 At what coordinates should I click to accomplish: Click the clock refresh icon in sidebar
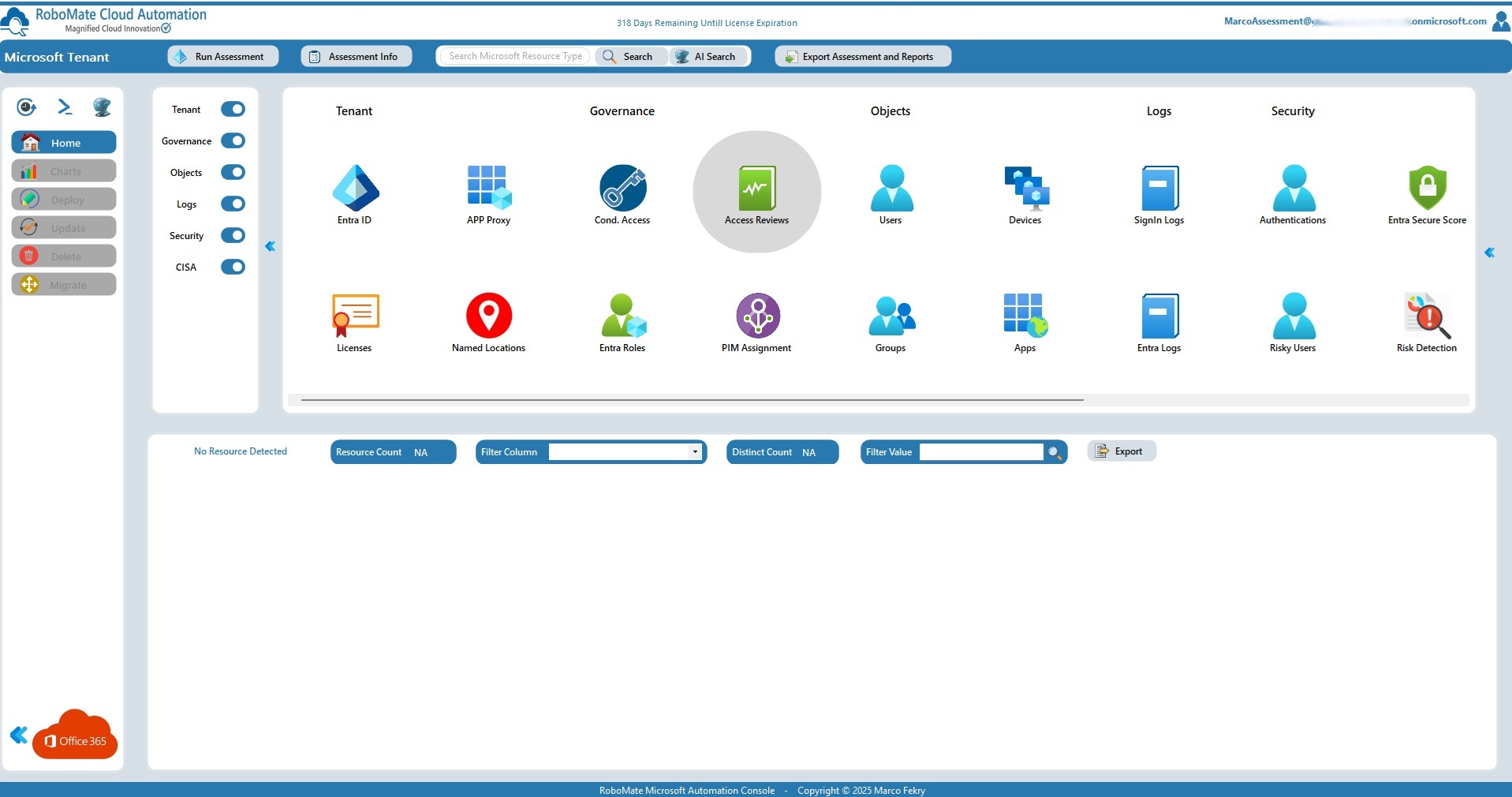(27, 107)
